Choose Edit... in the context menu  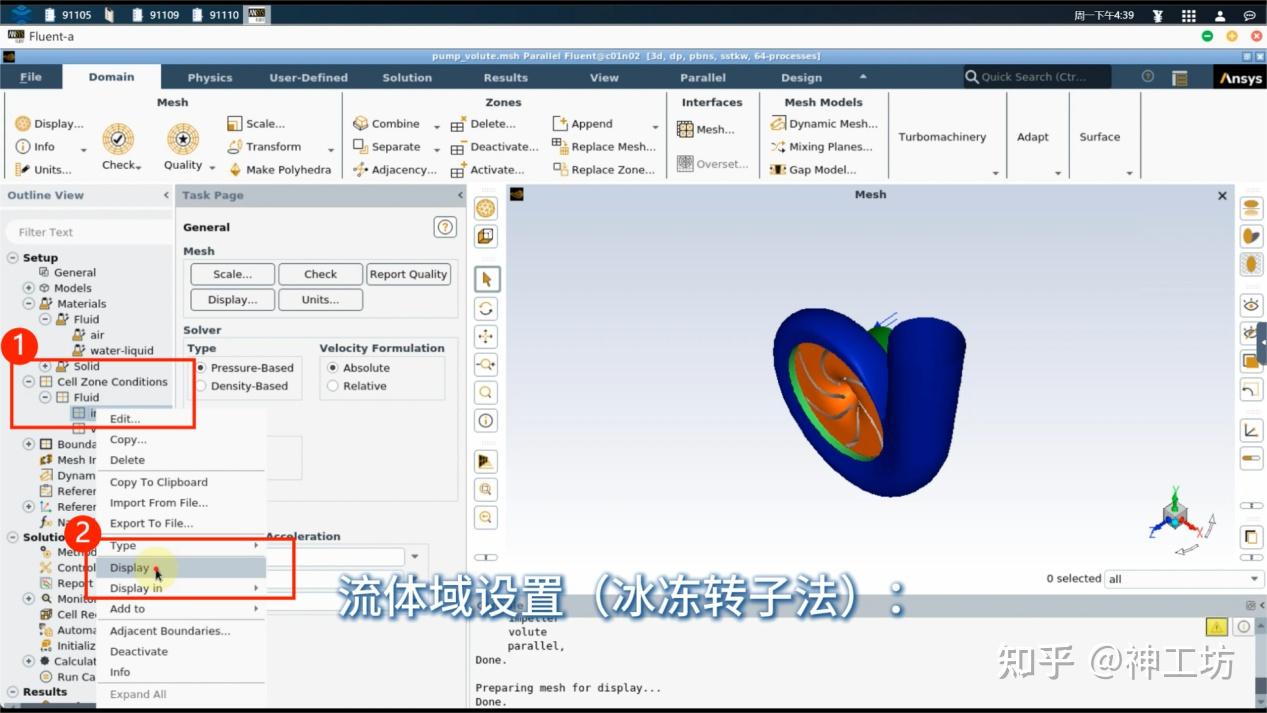click(x=181, y=419)
